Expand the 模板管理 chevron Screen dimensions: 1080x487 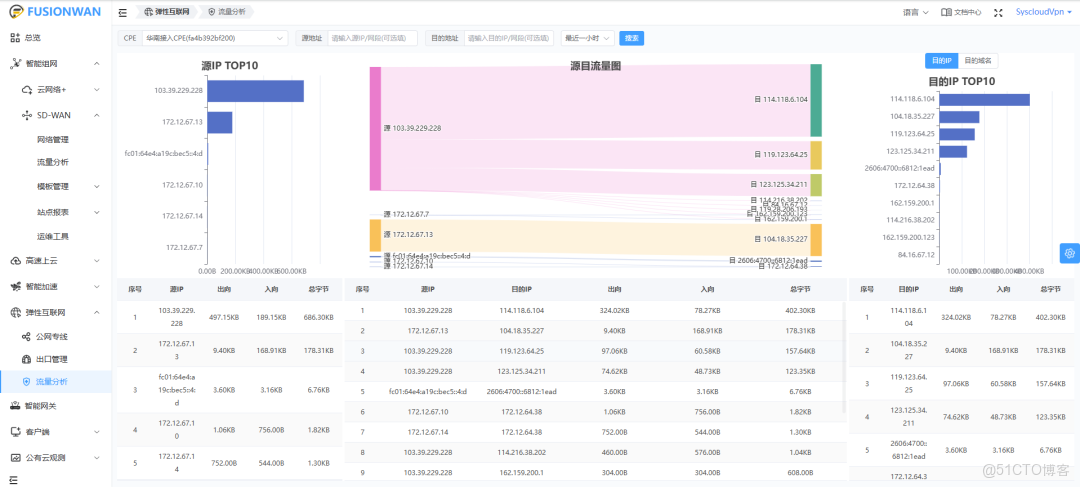coord(96,186)
